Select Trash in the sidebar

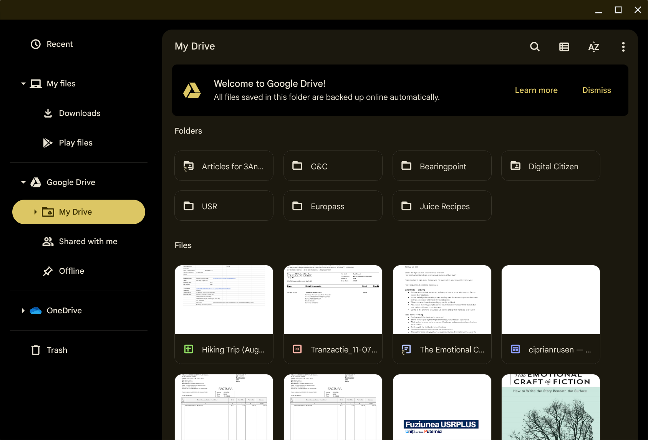pyautogui.click(x=79, y=350)
